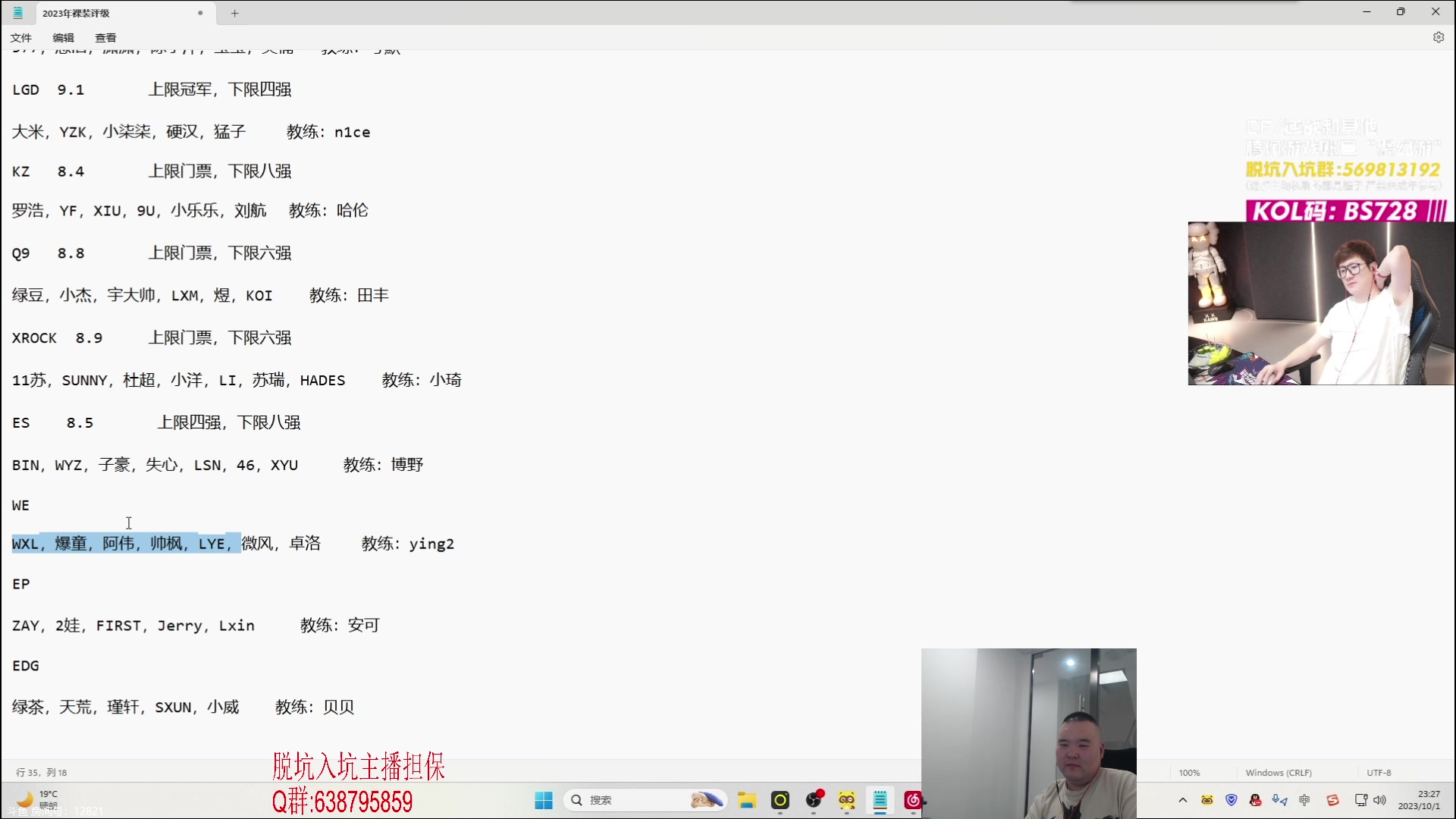
Task: Open the 查看 view menu
Action: click(105, 37)
